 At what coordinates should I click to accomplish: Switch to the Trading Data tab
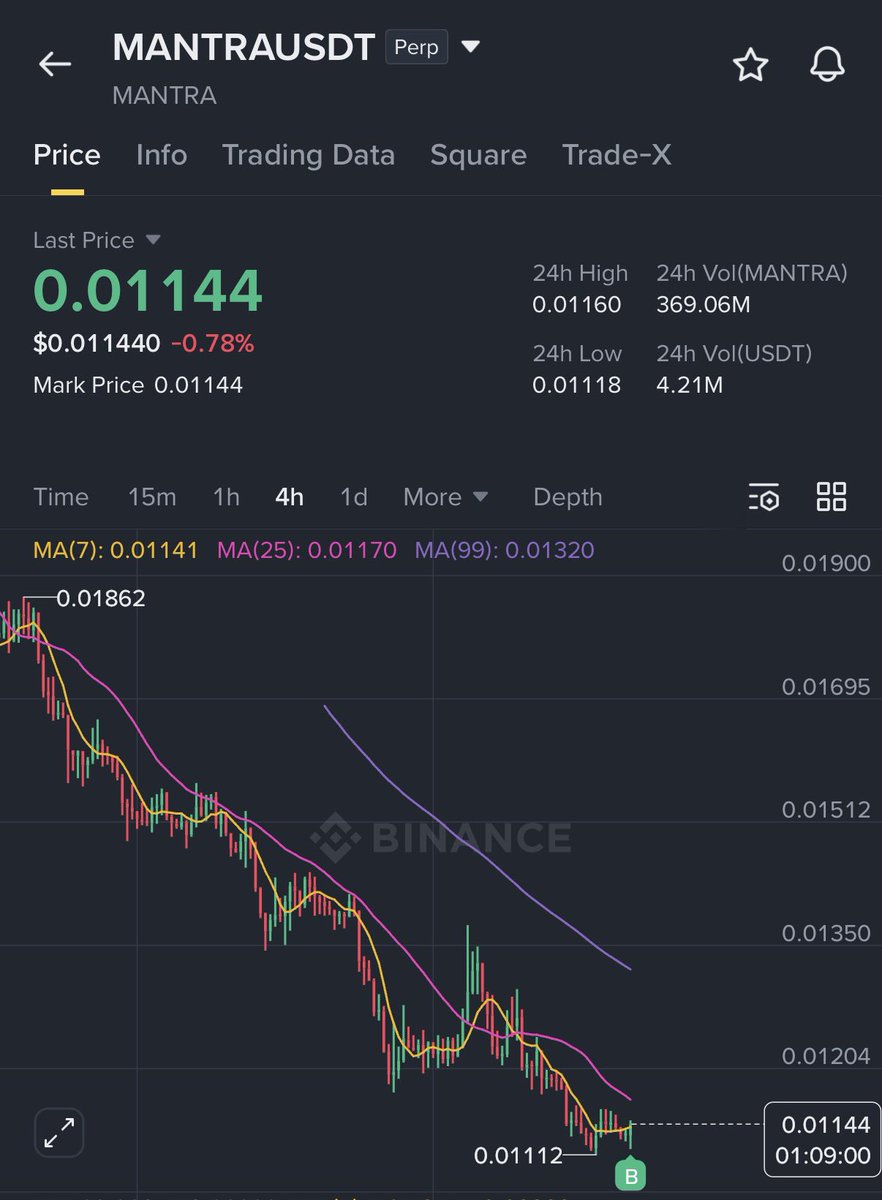(309, 155)
